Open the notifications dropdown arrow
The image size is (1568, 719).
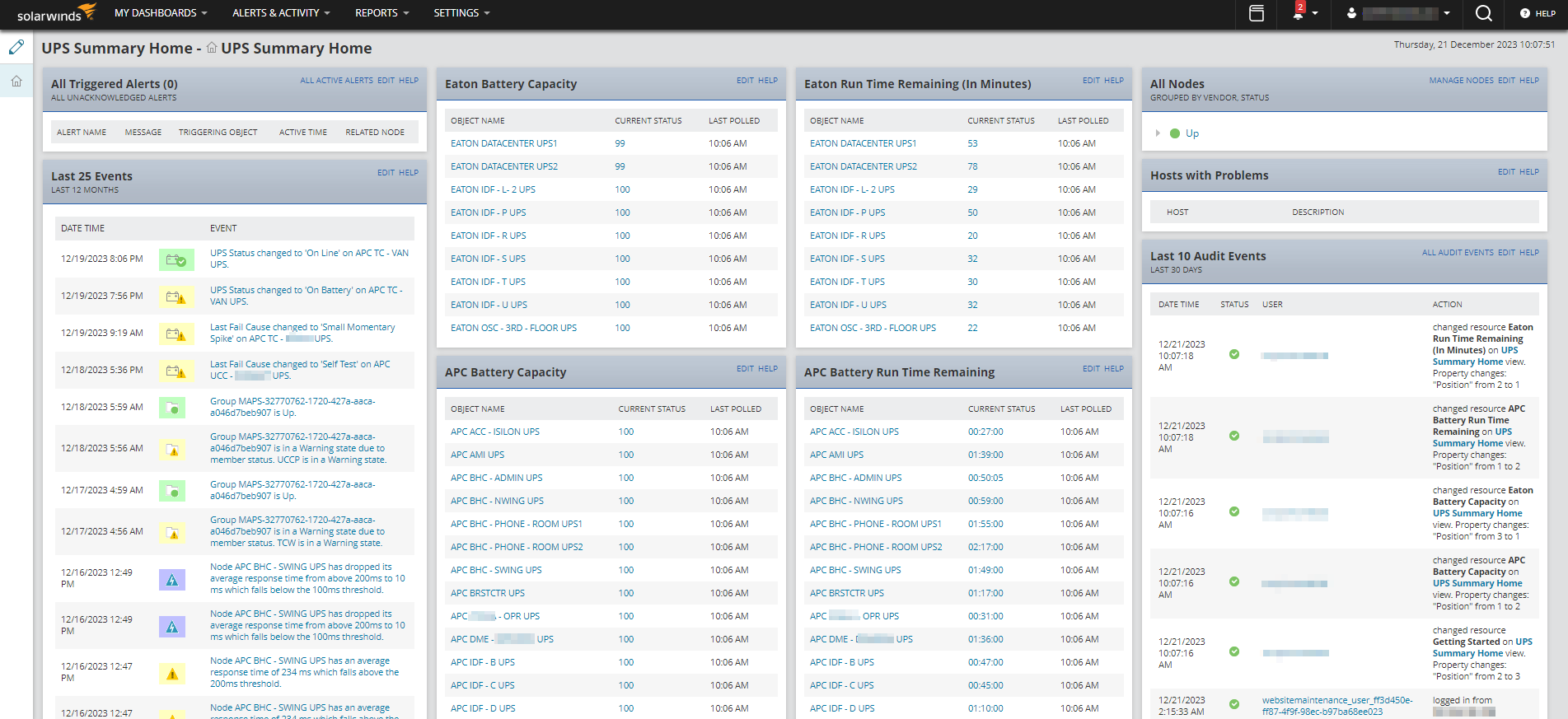[1315, 13]
